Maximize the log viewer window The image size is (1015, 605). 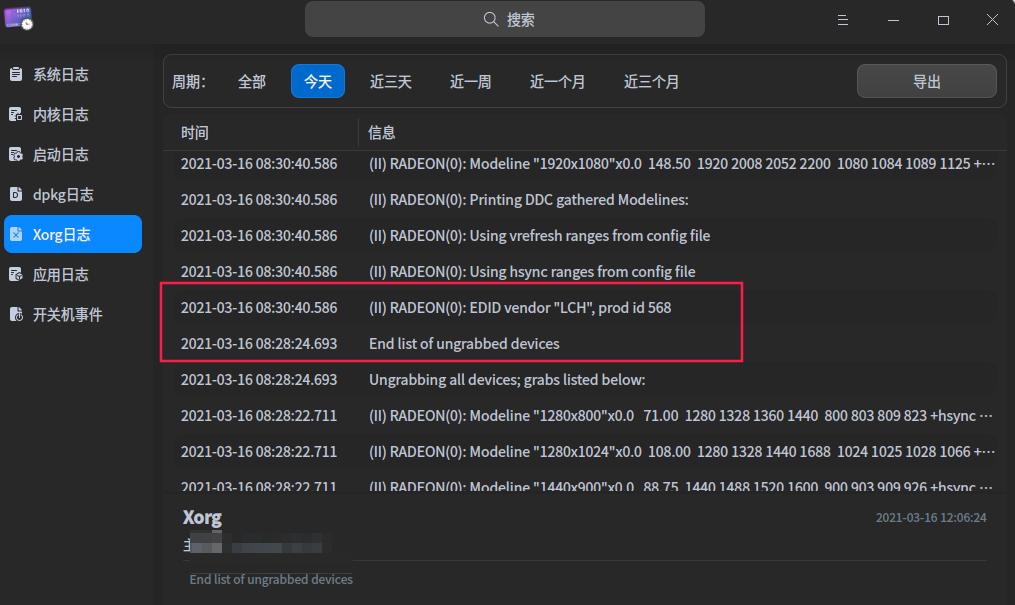click(943, 20)
